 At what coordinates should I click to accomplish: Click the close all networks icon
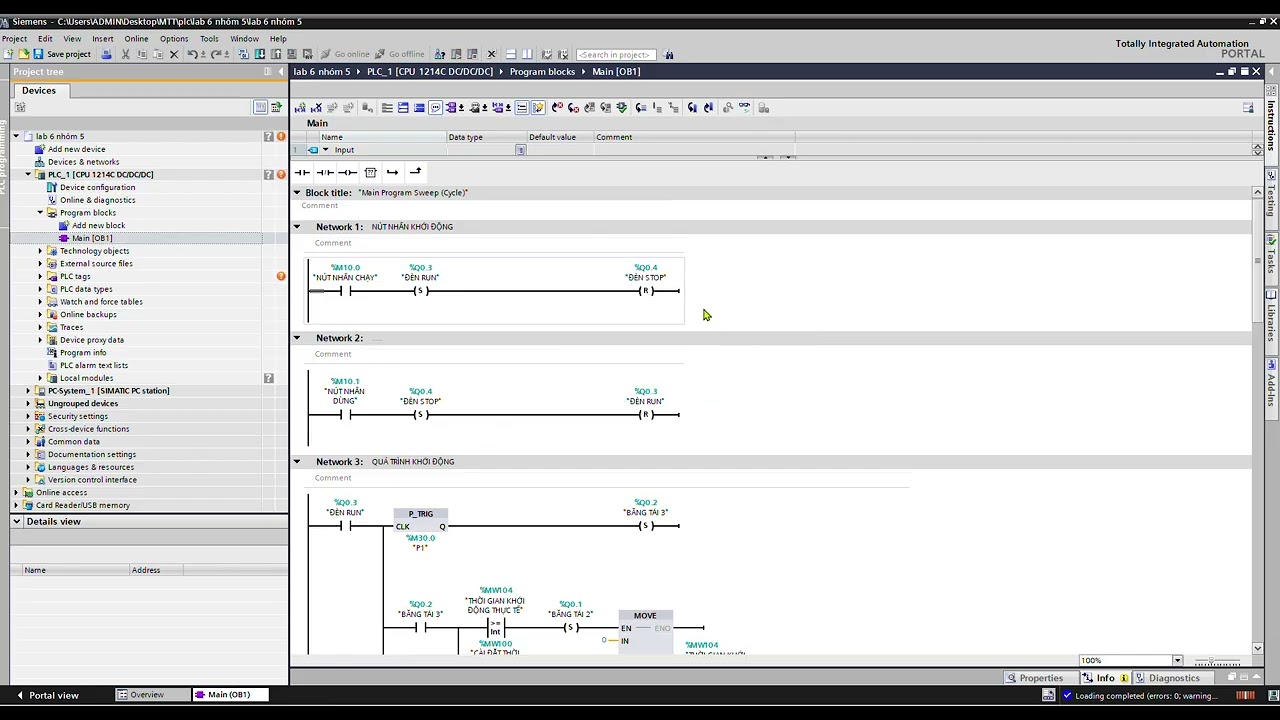click(x=419, y=107)
